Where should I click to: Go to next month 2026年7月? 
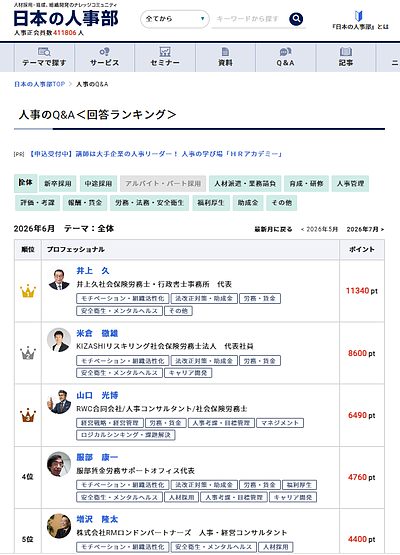(x=365, y=229)
